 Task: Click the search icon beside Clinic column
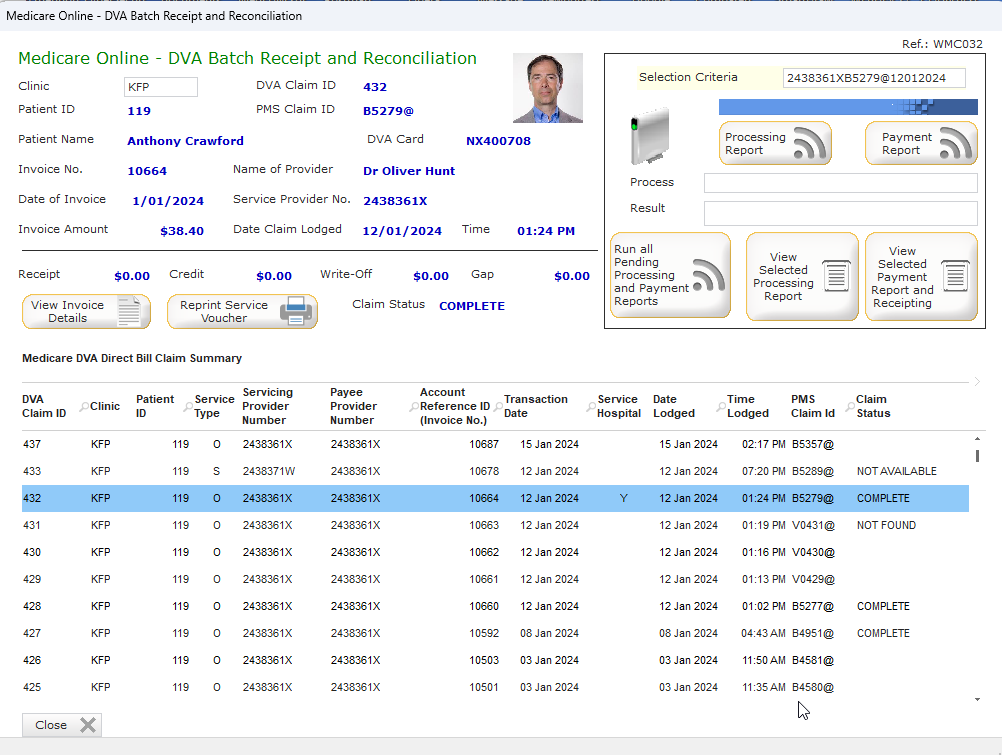click(x=84, y=407)
